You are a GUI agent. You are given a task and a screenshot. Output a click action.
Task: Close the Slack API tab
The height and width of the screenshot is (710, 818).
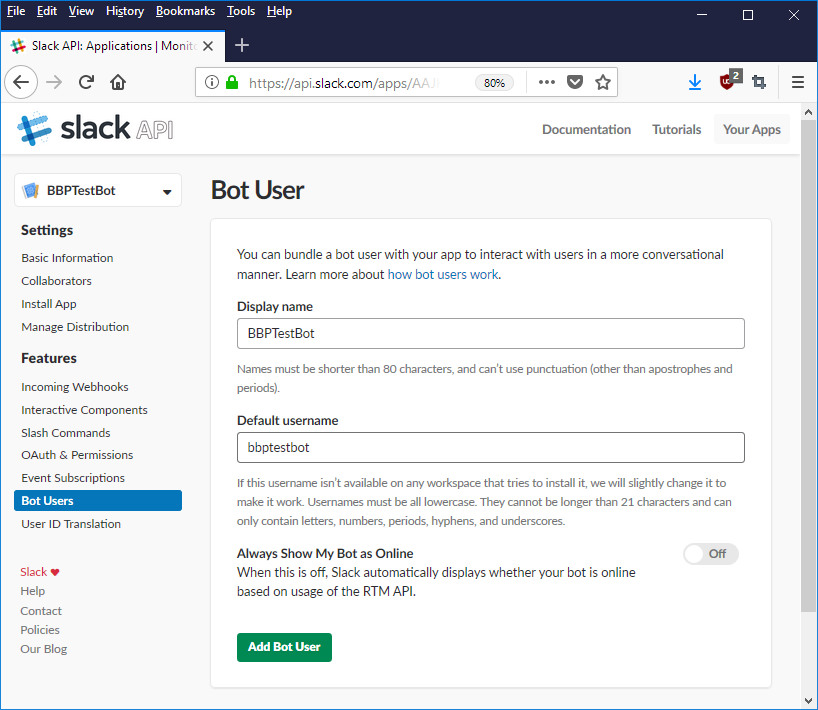click(x=208, y=46)
